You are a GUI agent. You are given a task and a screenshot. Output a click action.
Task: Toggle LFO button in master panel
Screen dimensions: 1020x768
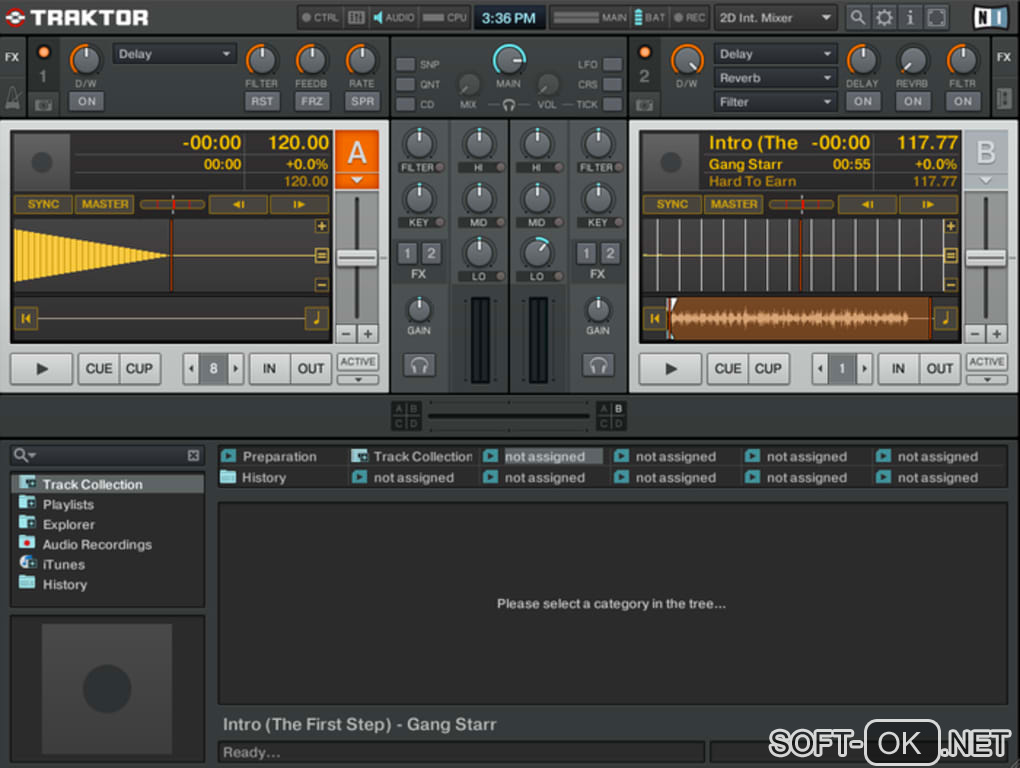point(612,64)
